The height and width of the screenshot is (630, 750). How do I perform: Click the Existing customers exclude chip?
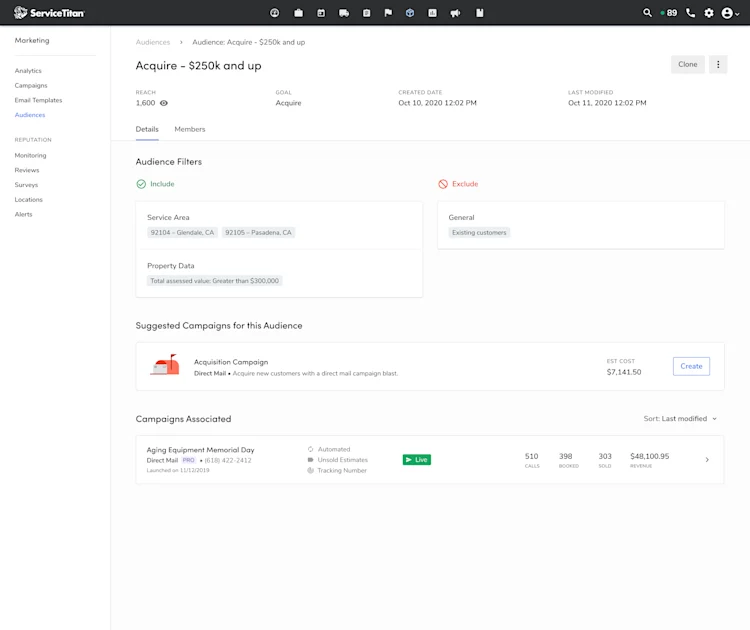click(x=479, y=232)
